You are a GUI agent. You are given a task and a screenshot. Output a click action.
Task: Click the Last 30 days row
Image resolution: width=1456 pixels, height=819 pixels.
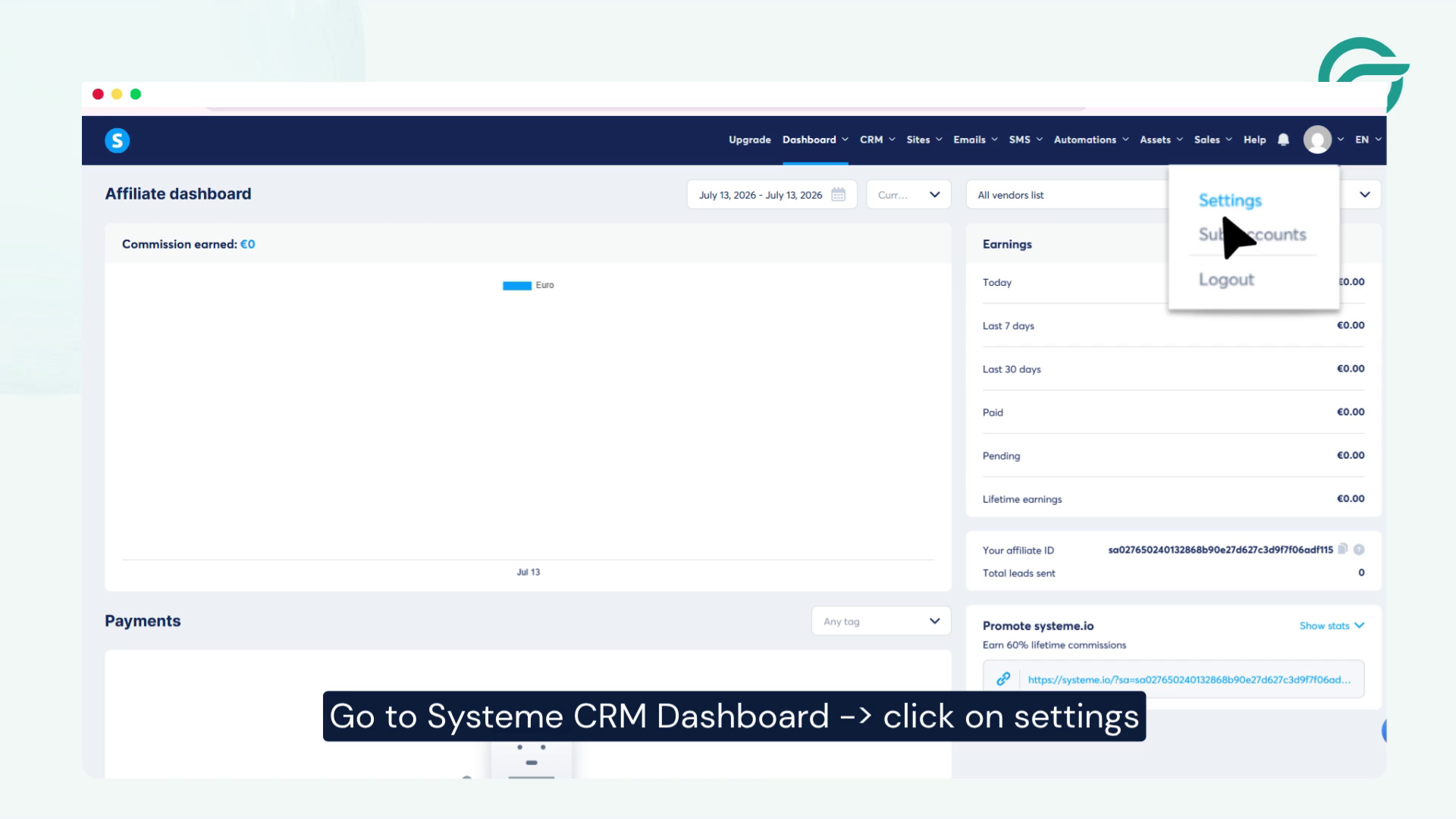coord(1173,369)
